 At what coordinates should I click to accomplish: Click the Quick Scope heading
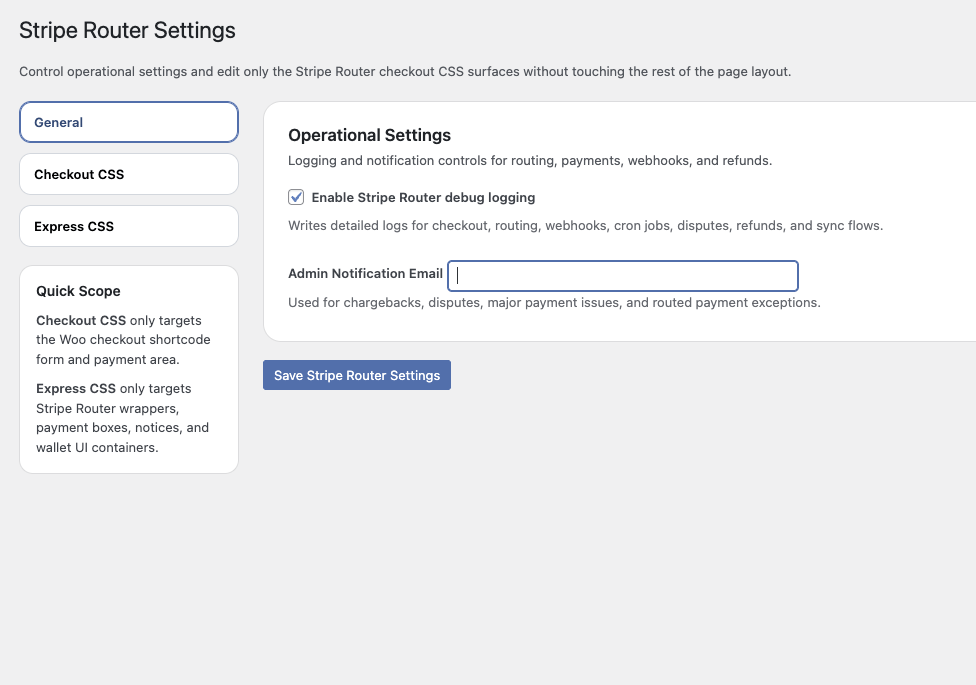pyautogui.click(x=78, y=291)
